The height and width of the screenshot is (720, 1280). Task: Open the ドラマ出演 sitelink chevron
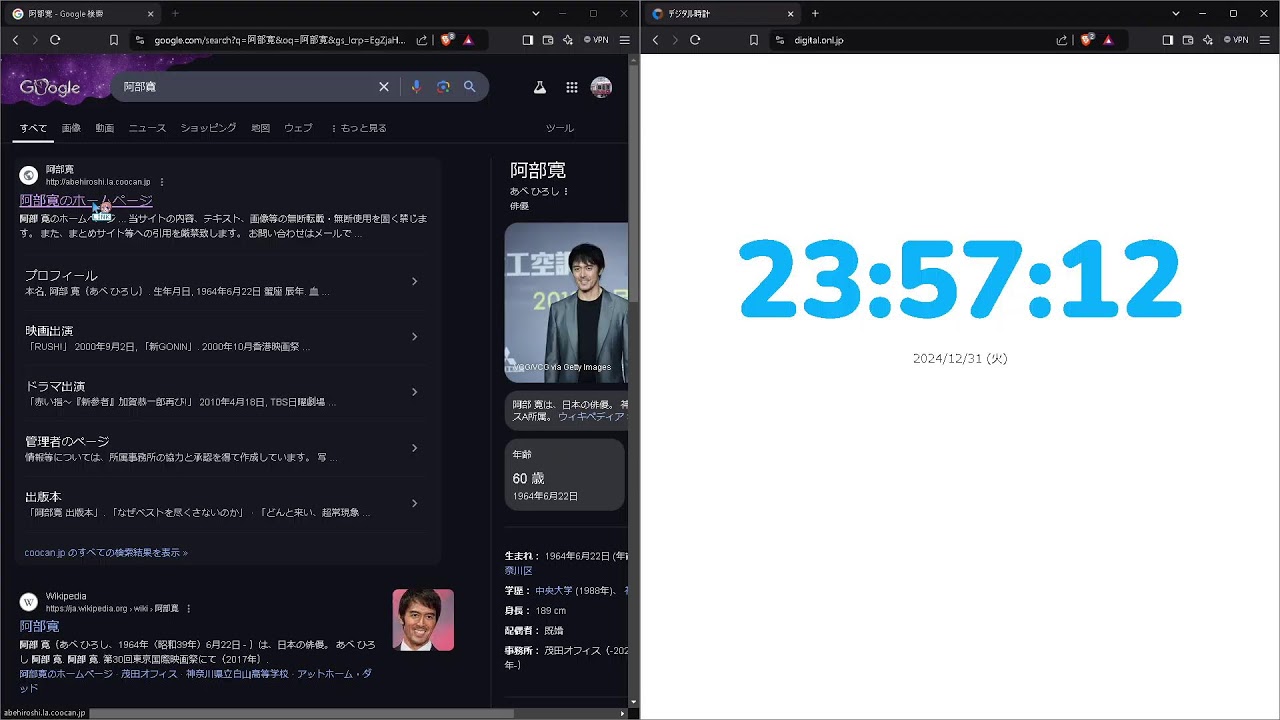point(415,392)
